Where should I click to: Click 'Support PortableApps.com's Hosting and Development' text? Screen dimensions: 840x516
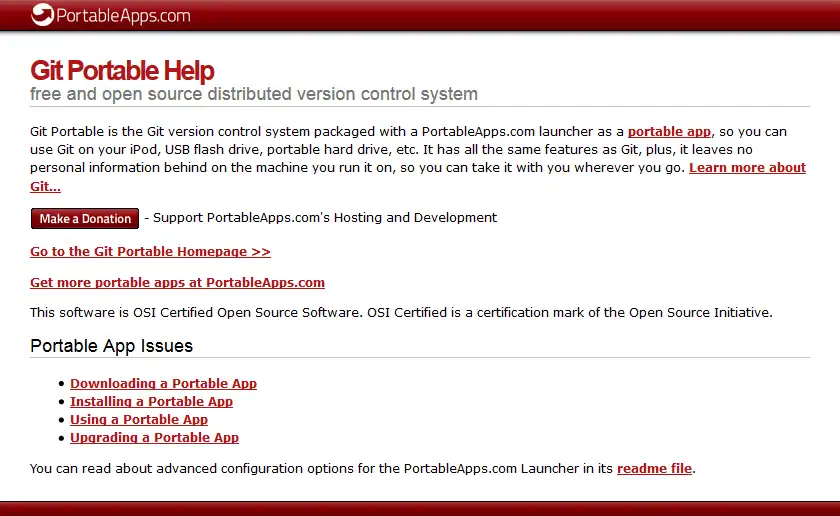(325, 218)
